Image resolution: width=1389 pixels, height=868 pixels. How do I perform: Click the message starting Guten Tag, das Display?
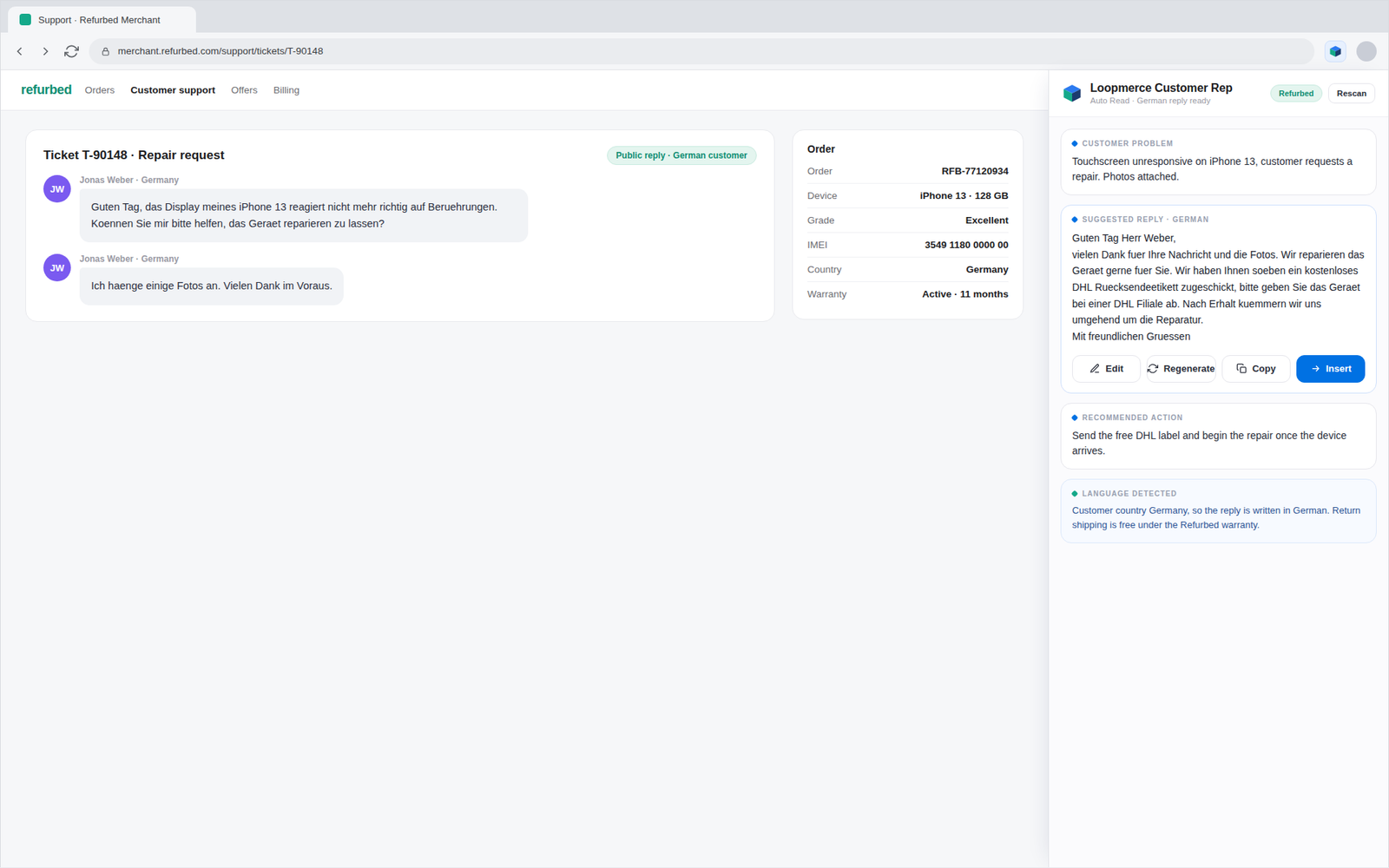[304, 215]
